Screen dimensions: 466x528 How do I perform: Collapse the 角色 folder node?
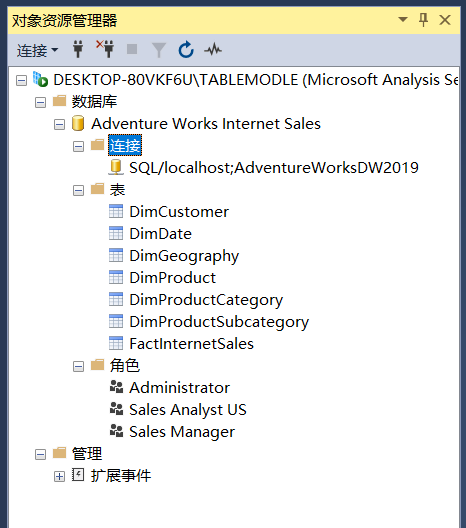pos(78,366)
